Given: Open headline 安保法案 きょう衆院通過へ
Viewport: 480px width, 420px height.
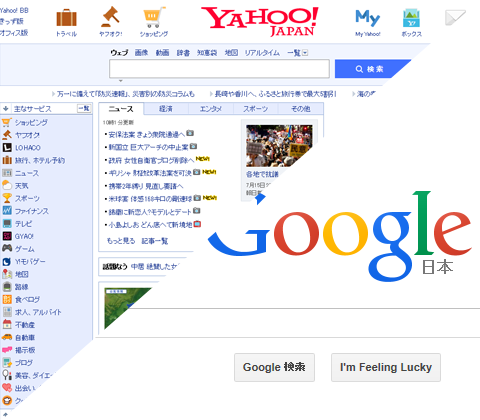Looking at the screenshot, I should coord(146,135).
